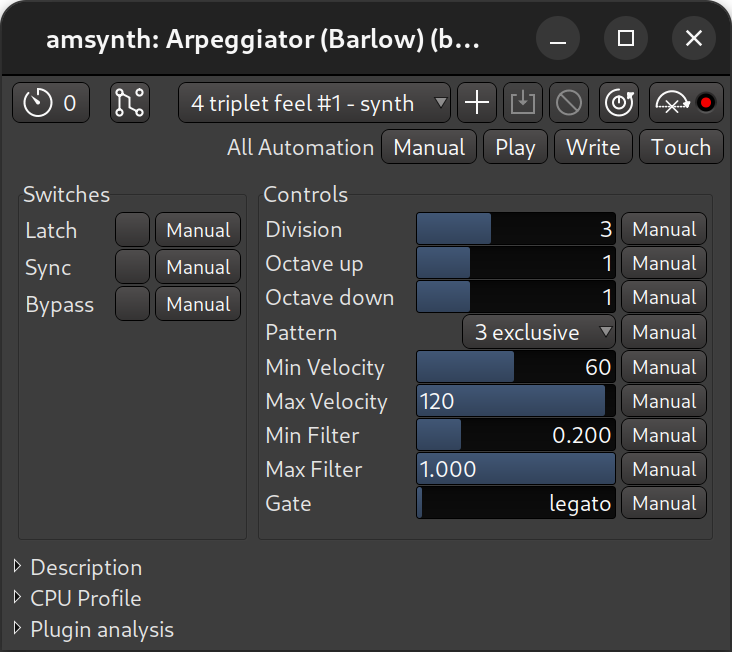Minimize the amsynth Arpeggiator window
This screenshot has height=652, width=732.
pos(558,38)
